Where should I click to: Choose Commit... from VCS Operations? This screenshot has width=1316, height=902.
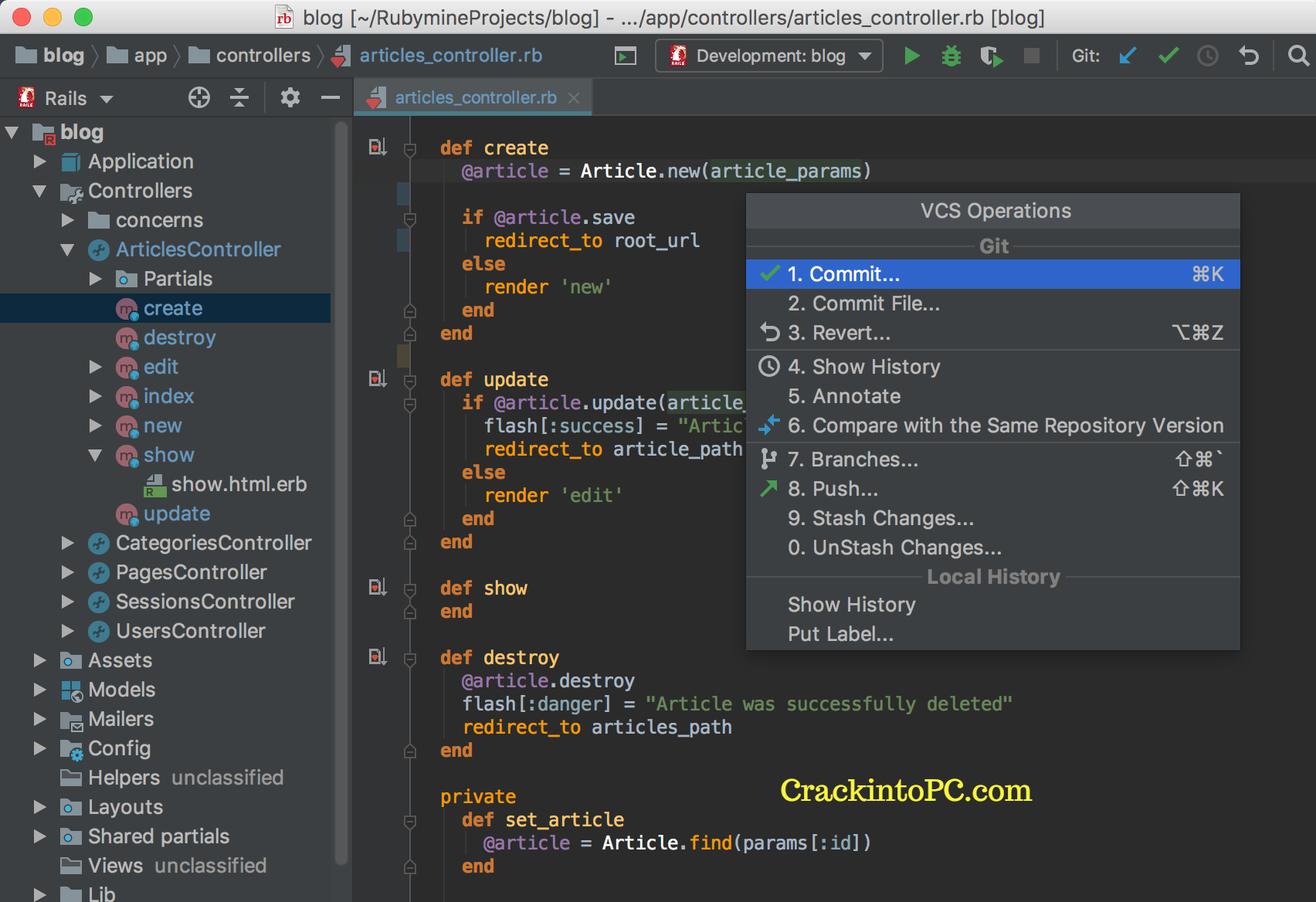click(x=992, y=274)
